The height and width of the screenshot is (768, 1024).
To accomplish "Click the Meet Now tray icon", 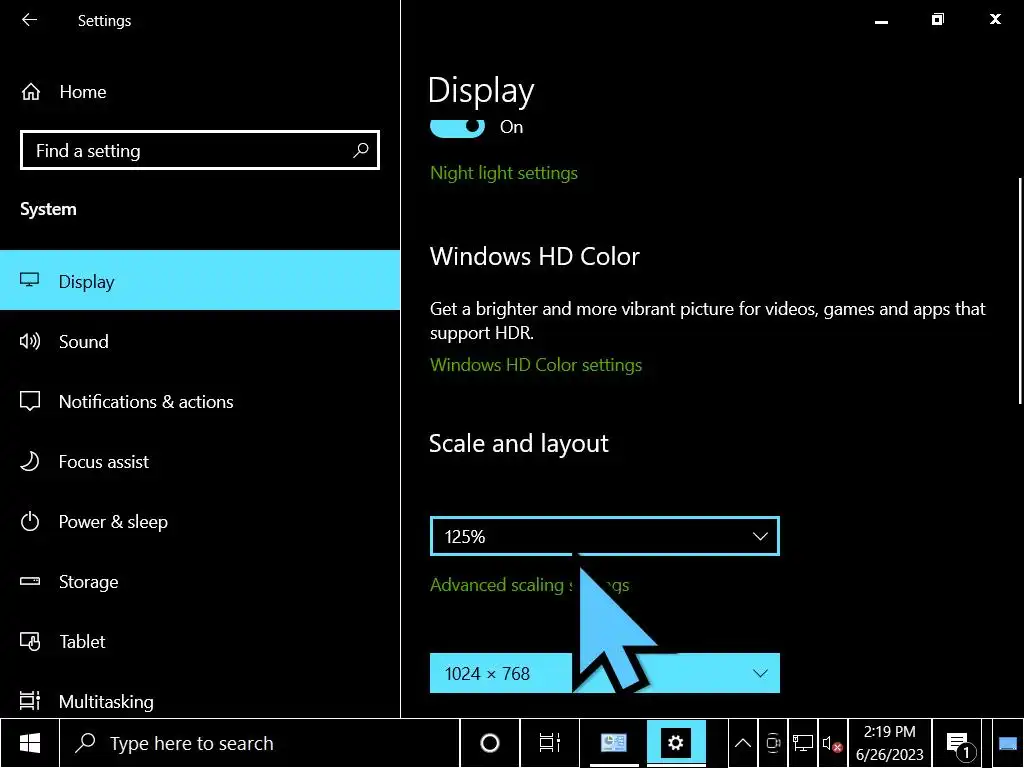I will (x=773, y=743).
